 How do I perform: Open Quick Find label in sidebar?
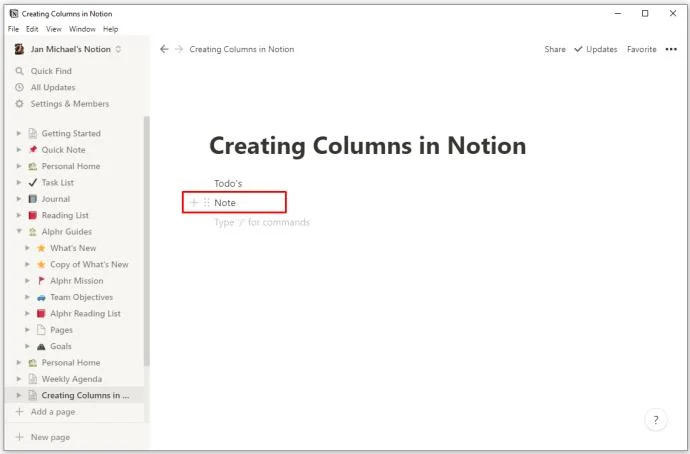[51, 71]
